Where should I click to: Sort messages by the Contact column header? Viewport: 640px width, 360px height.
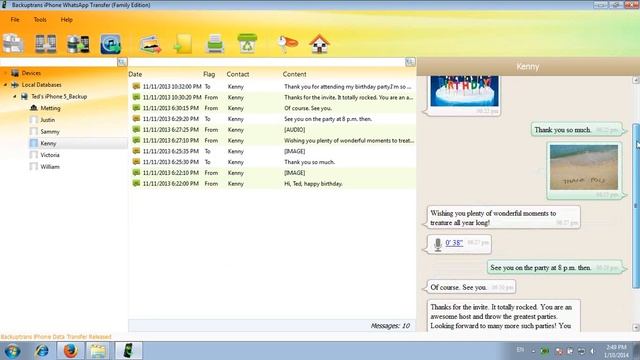(x=238, y=74)
